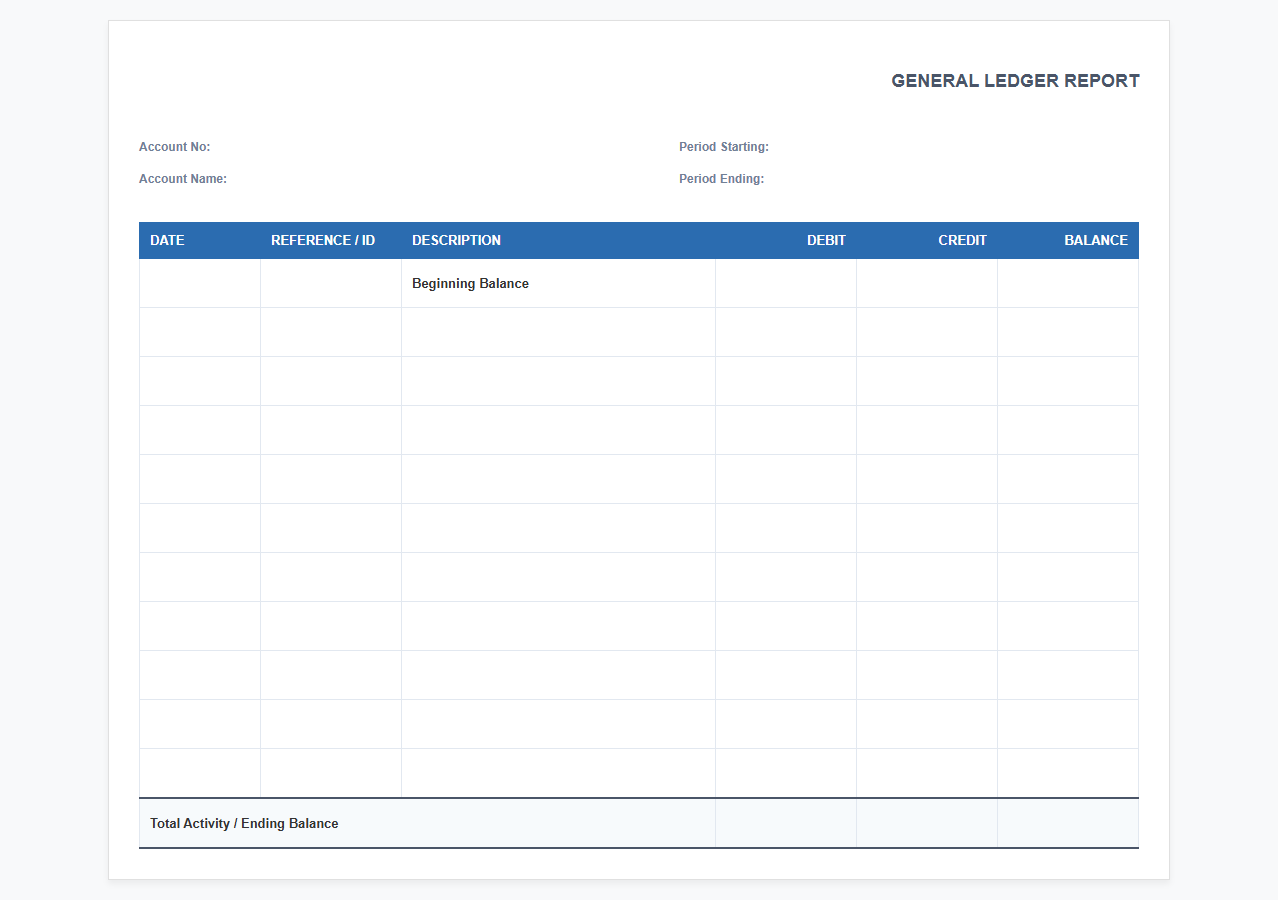Click the Period Ending: label

click(722, 179)
